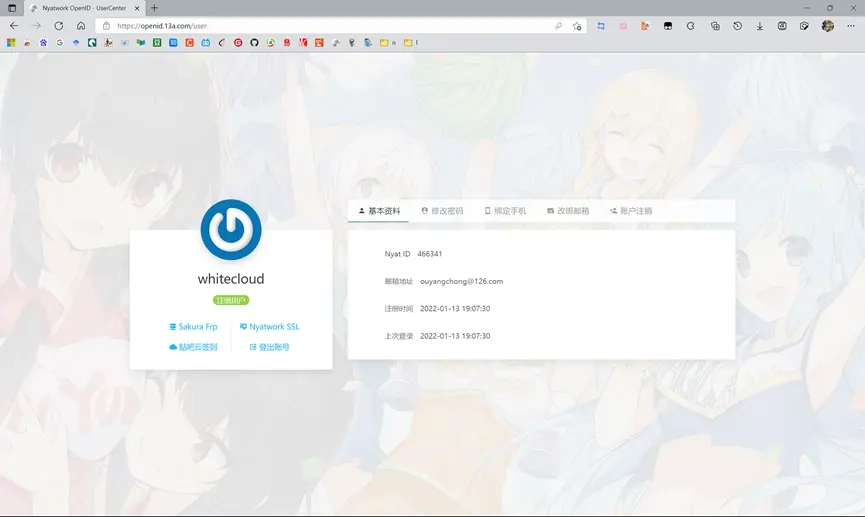865x517 pixels.
Task: Open the Nyatwork SSL link
Action: (270, 327)
